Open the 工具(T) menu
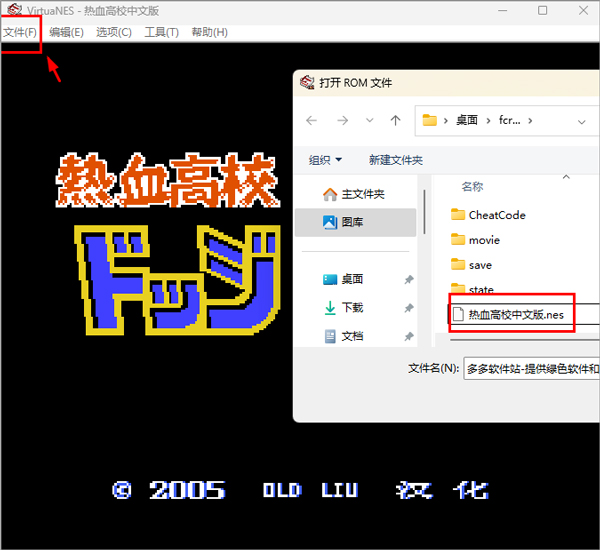The height and width of the screenshot is (550, 600). pos(161,33)
